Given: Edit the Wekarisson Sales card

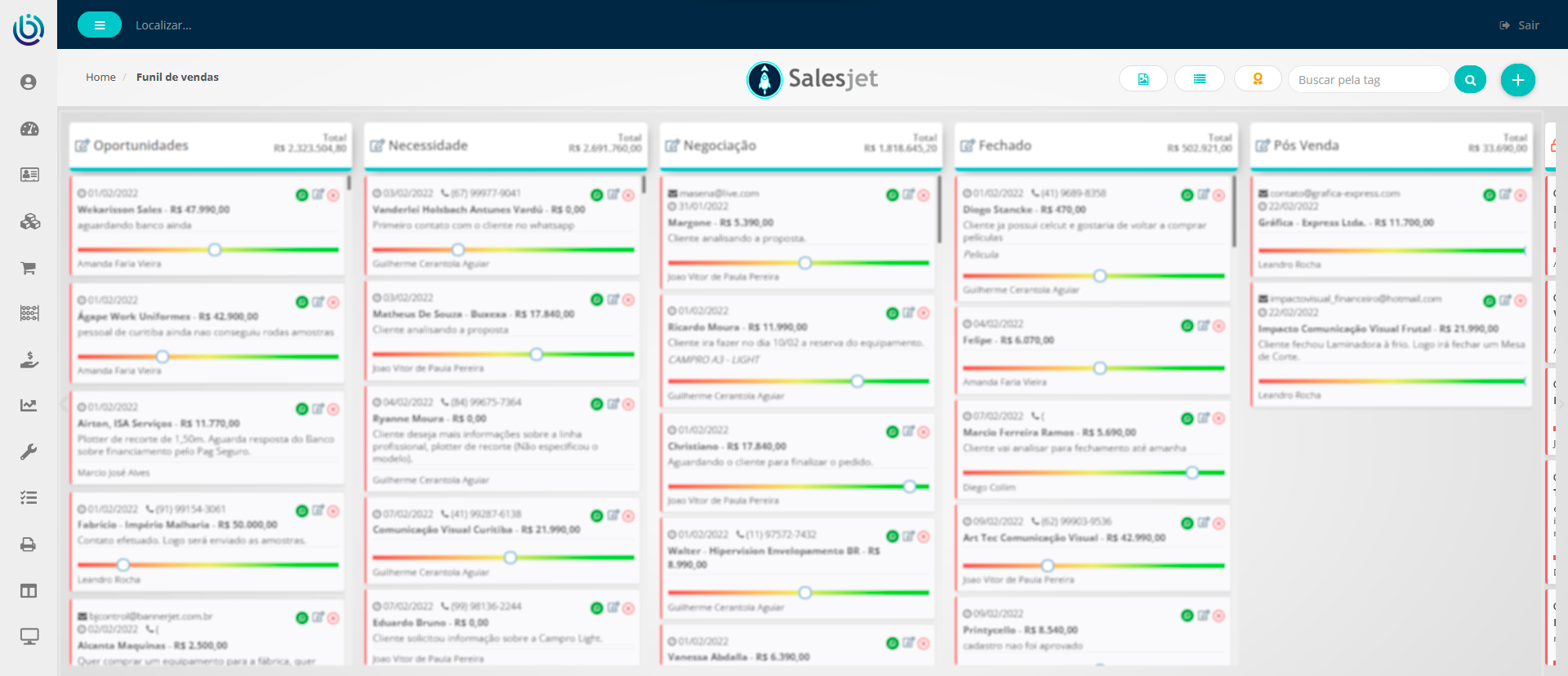Looking at the screenshot, I should click(x=318, y=194).
